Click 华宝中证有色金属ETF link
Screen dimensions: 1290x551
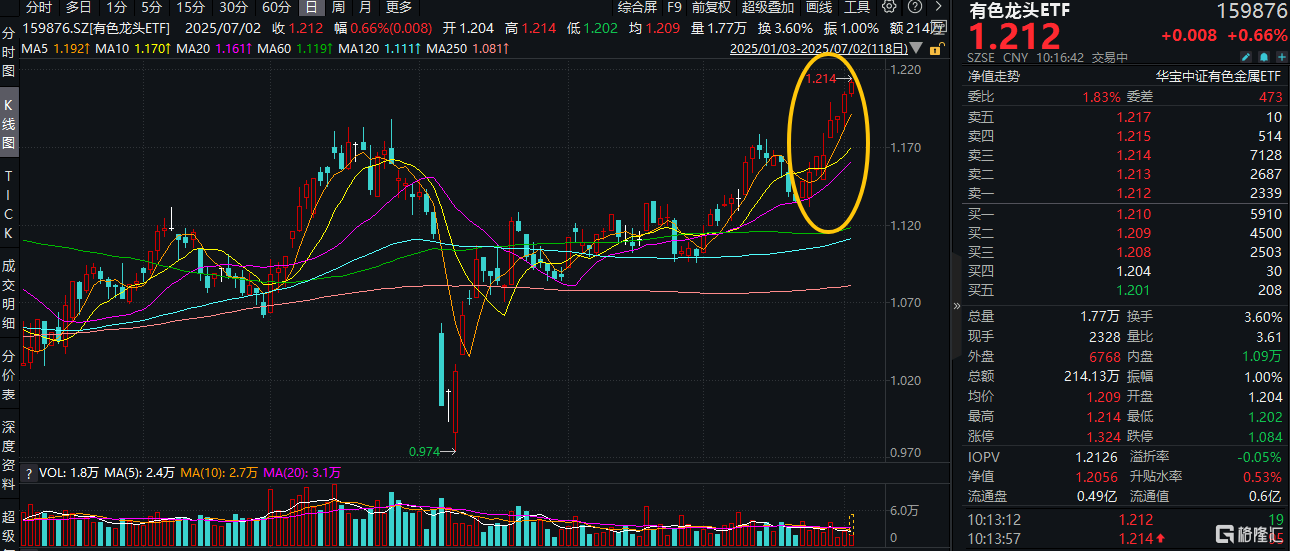click(1218, 75)
